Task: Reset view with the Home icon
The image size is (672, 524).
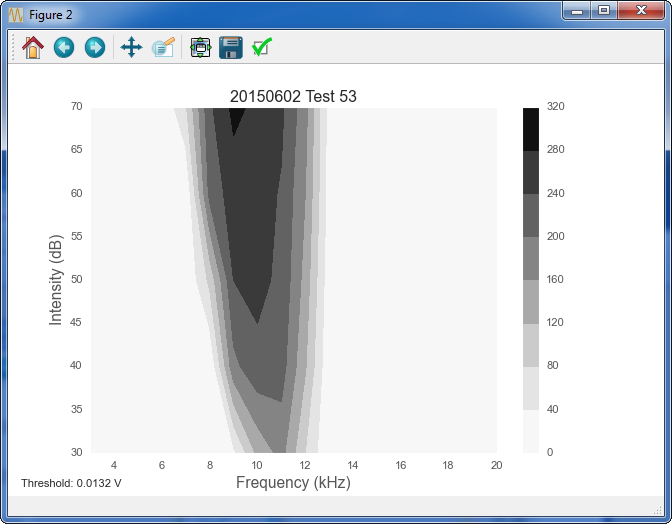Action: (33, 47)
